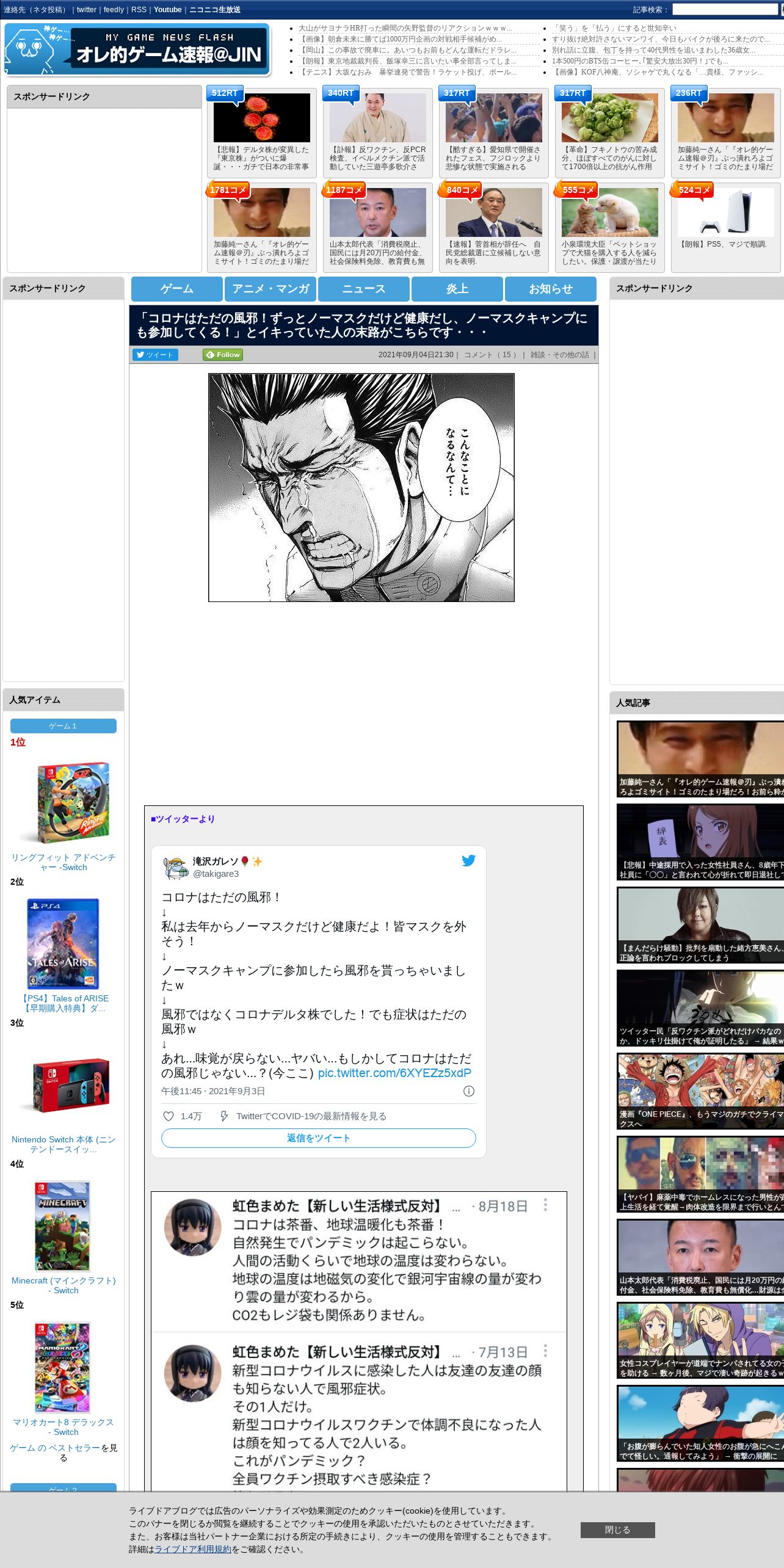Click the 840コメ comment badge
Screen dimensions: 784x1568
pyautogui.click(x=462, y=190)
